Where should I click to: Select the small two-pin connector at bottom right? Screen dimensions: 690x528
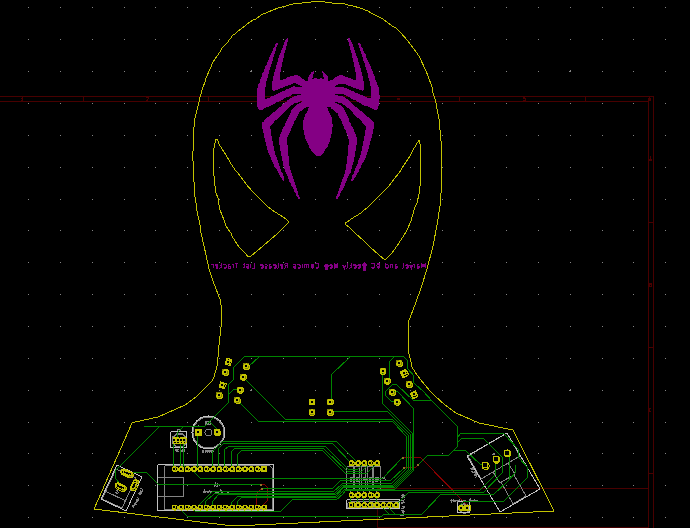tap(463, 508)
